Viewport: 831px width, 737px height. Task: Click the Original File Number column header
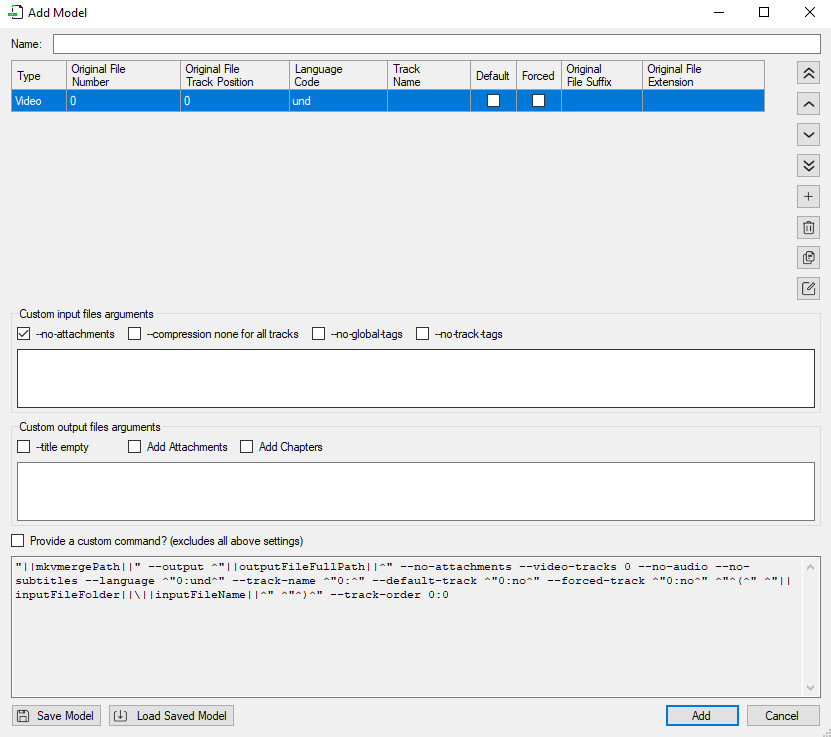click(x=123, y=75)
